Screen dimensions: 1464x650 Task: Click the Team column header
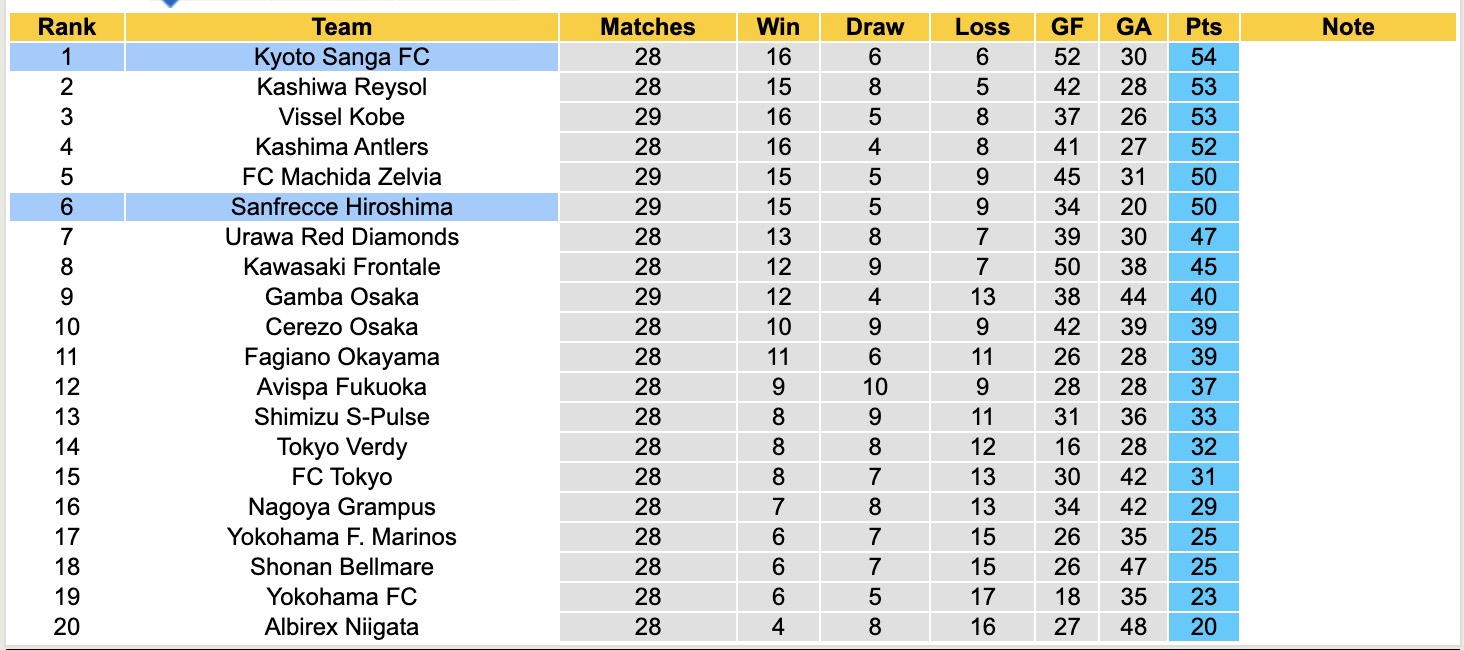(x=341, y=27)
